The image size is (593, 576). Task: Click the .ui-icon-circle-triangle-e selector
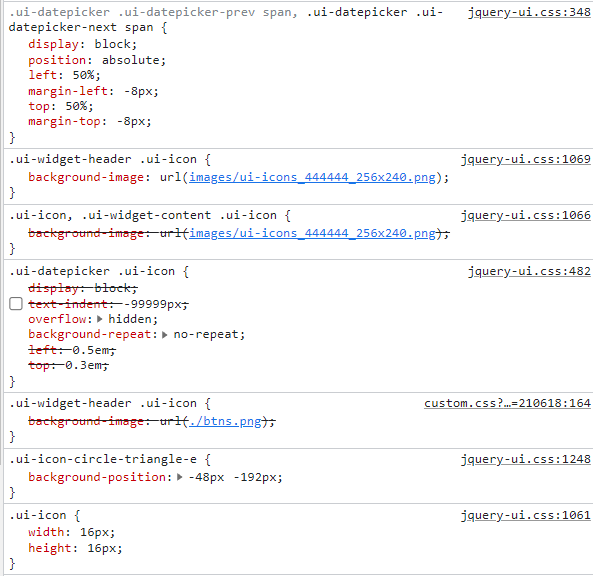tap(103, 459)
